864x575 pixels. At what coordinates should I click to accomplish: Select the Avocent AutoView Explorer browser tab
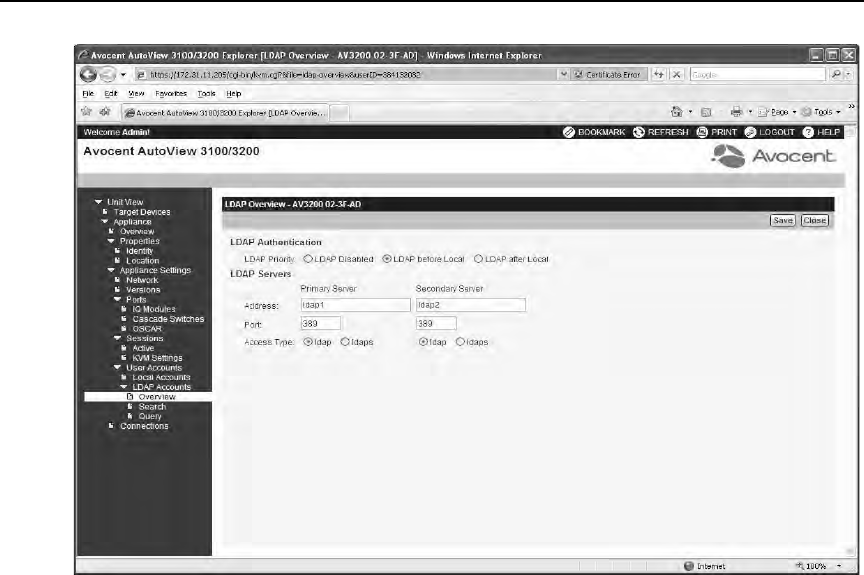[225, 113]
